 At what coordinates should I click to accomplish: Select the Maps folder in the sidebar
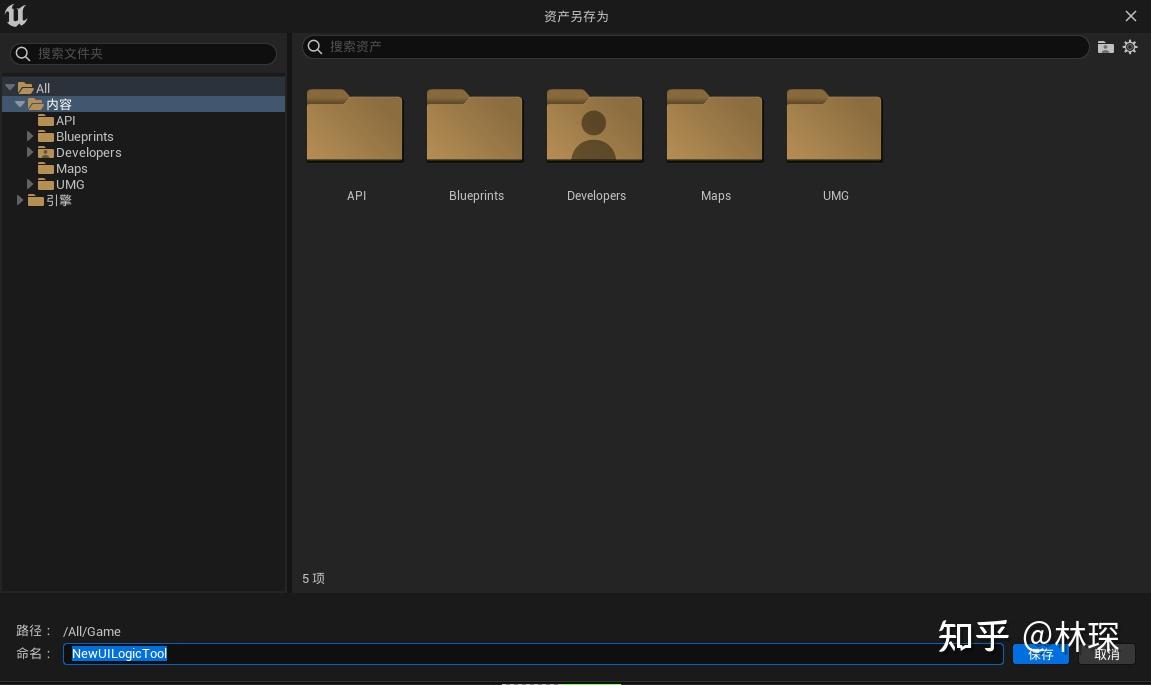tap(71, 168)
